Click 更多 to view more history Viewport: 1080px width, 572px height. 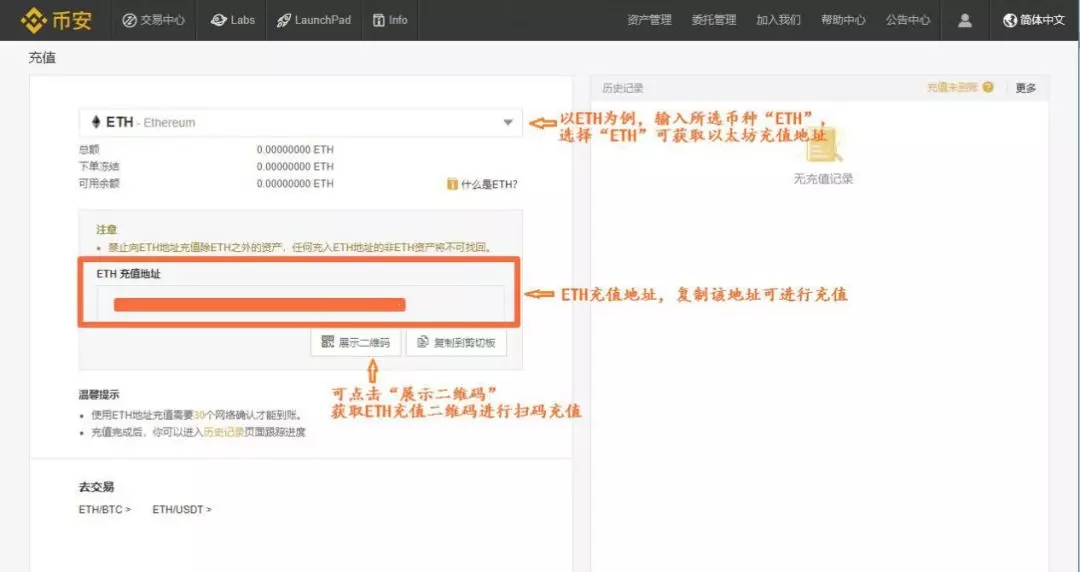click(1026, 88)
